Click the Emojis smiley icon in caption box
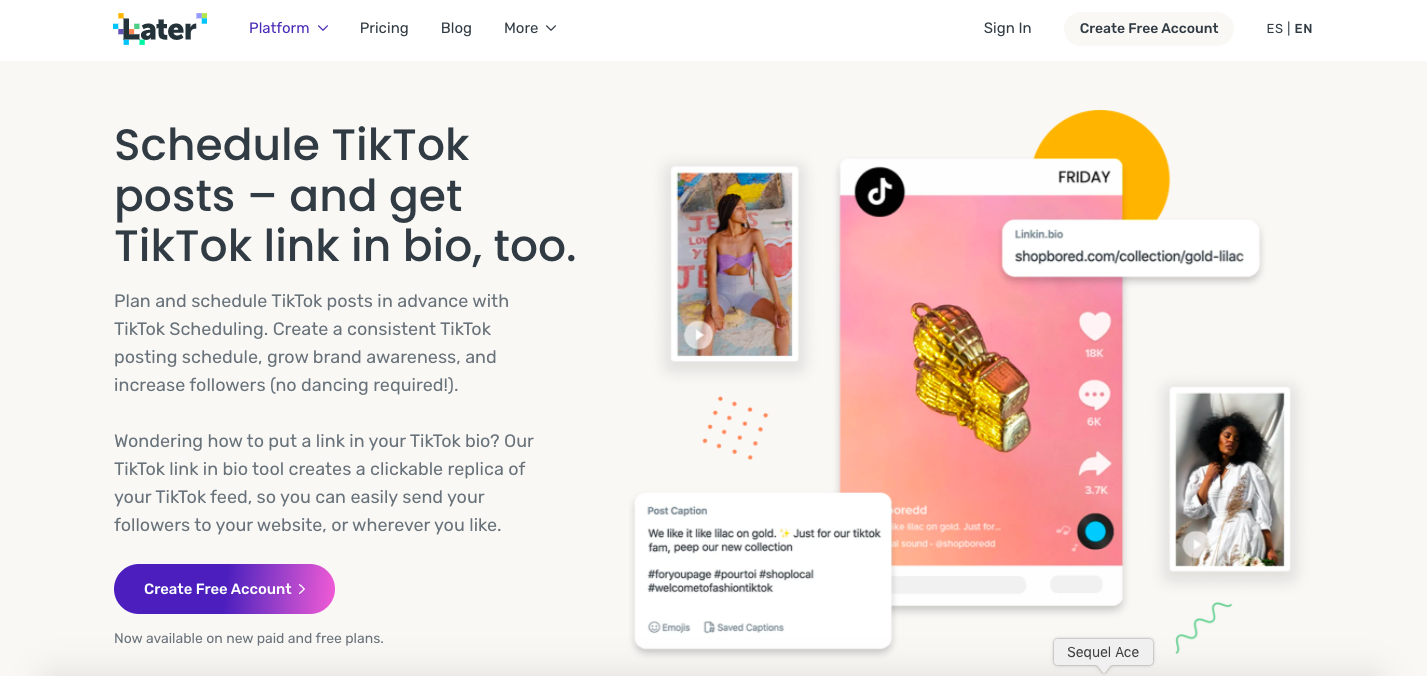The image size is (1427, 676). click(x=654, y=628)
